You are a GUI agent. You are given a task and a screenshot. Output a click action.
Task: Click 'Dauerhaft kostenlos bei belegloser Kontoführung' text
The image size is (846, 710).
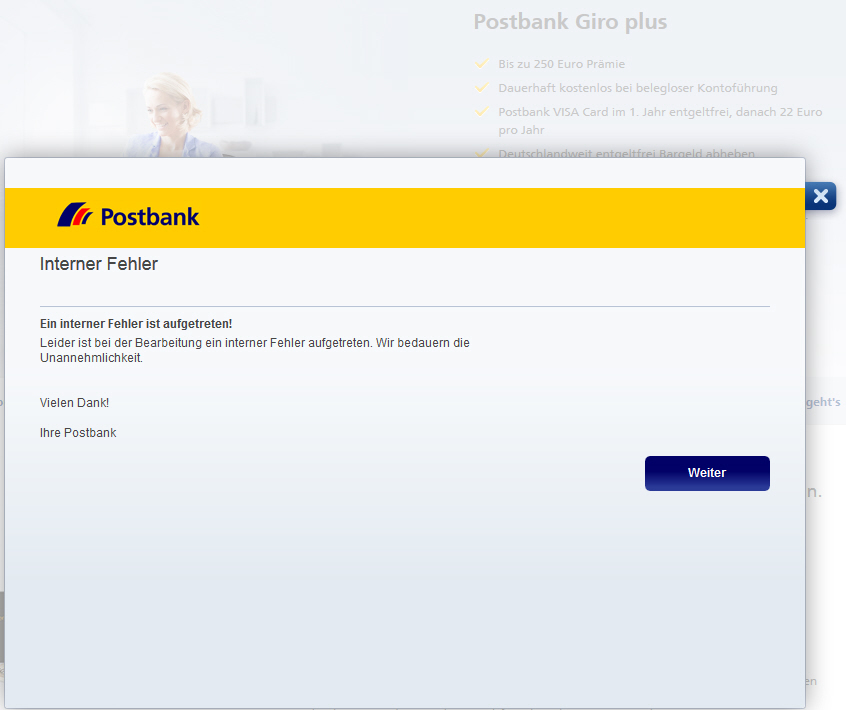click(638, 88)
